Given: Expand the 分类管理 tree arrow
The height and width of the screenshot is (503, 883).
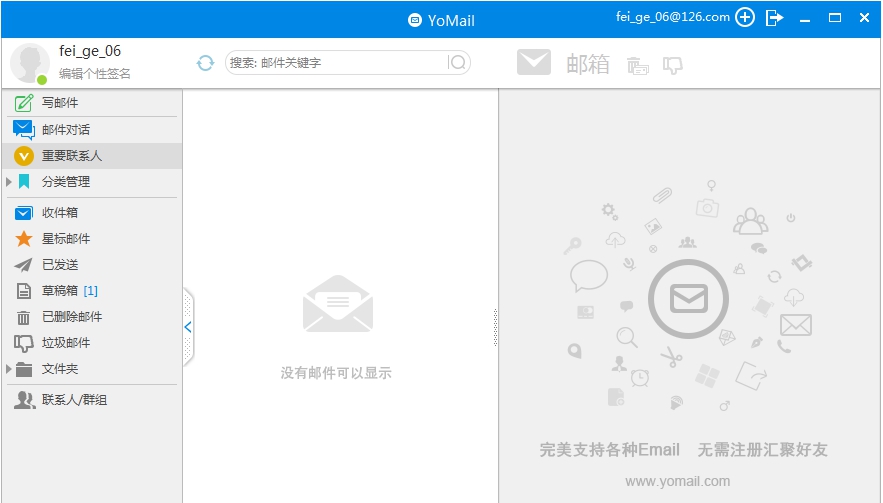Looking at the screenshot, I should point(8,182).
